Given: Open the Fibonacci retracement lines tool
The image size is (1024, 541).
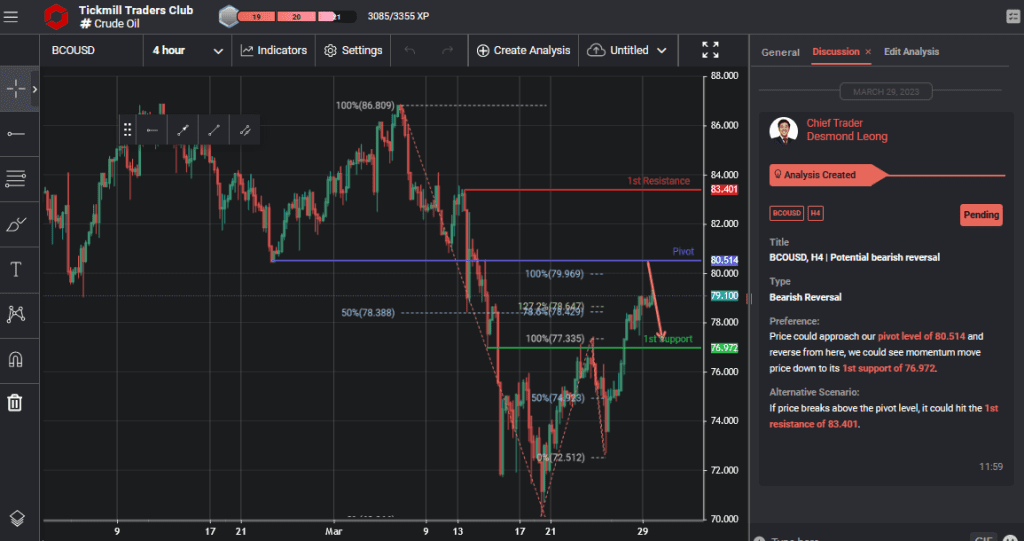Looking at the screenshot, I should [16, 178].
